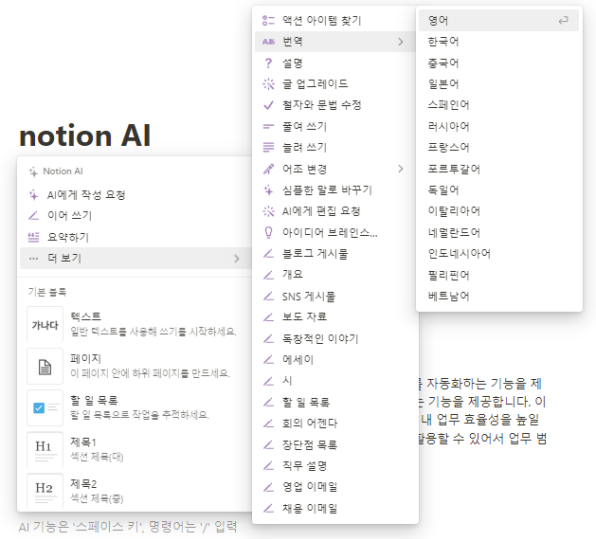
Task: Click the microphone icon beside 어조 변경
Action: 268,169
